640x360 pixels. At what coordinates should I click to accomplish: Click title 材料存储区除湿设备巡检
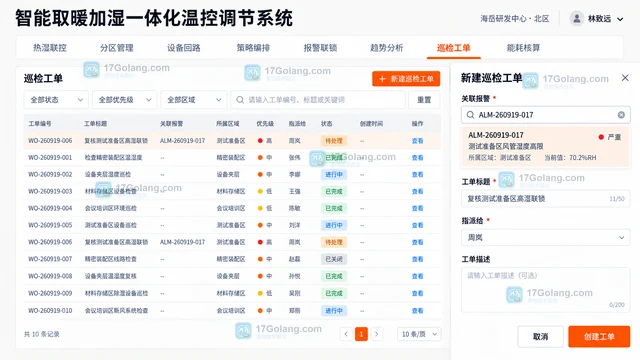click(x=116, y=293)
